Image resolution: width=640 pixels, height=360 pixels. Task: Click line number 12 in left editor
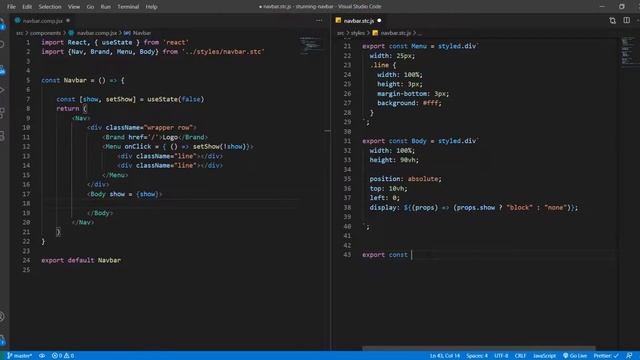(x=26, y=147)
